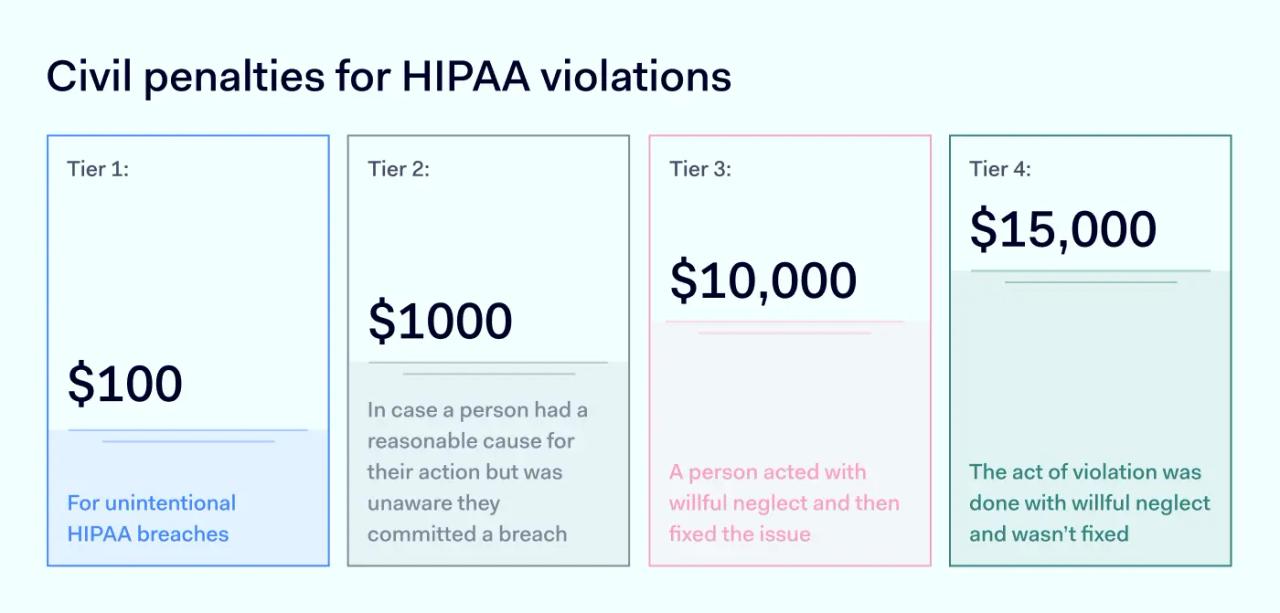This screenshot has width=1280, height=613.
Task: Click the Civil penalties for HIPAA violations heading
Action: 388,76
